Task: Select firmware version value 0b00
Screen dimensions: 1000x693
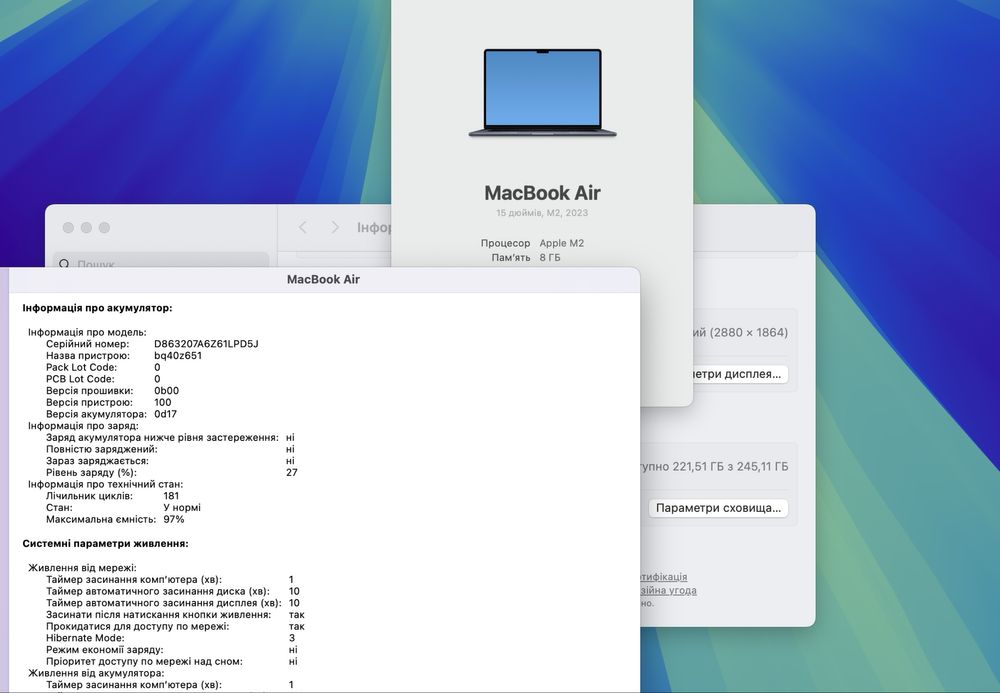Action: tap(166, 391)
